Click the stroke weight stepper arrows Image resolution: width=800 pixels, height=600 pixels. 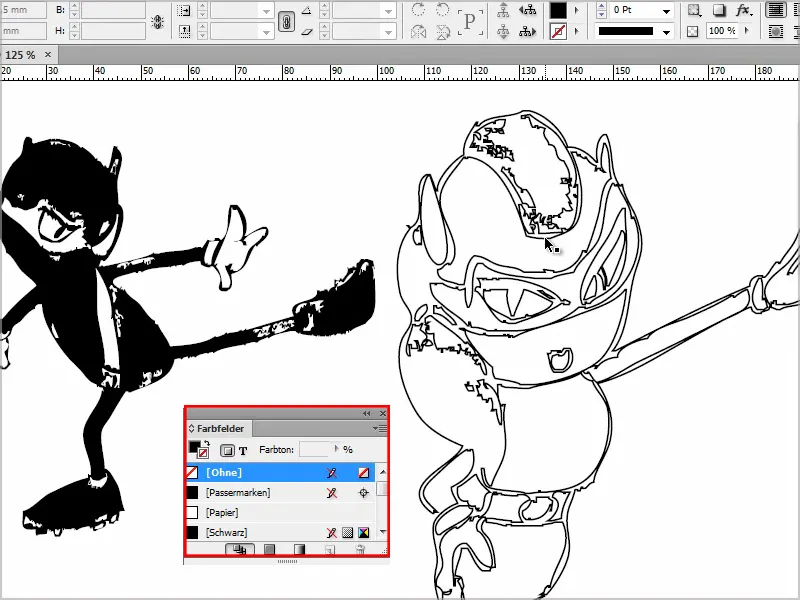coord(602,10)
